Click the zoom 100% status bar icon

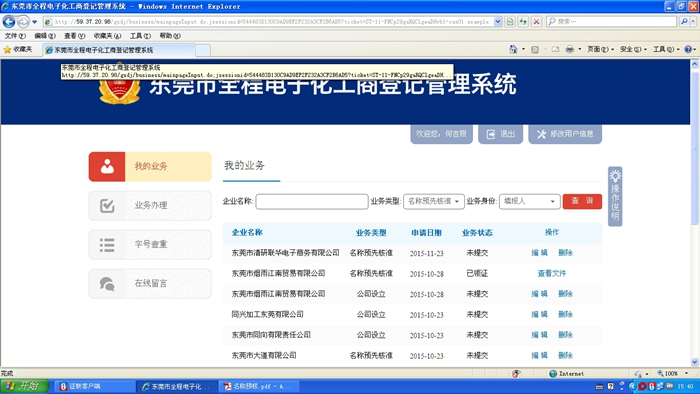coord(660,373)
